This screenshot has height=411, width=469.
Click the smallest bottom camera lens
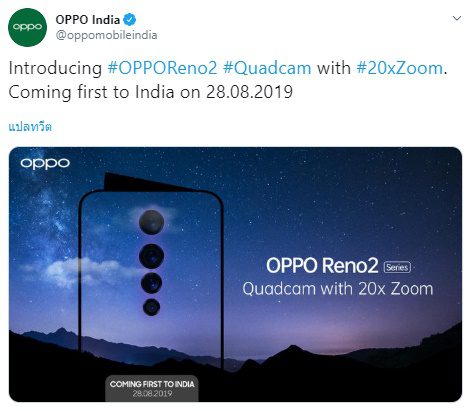tap(151, 307)
